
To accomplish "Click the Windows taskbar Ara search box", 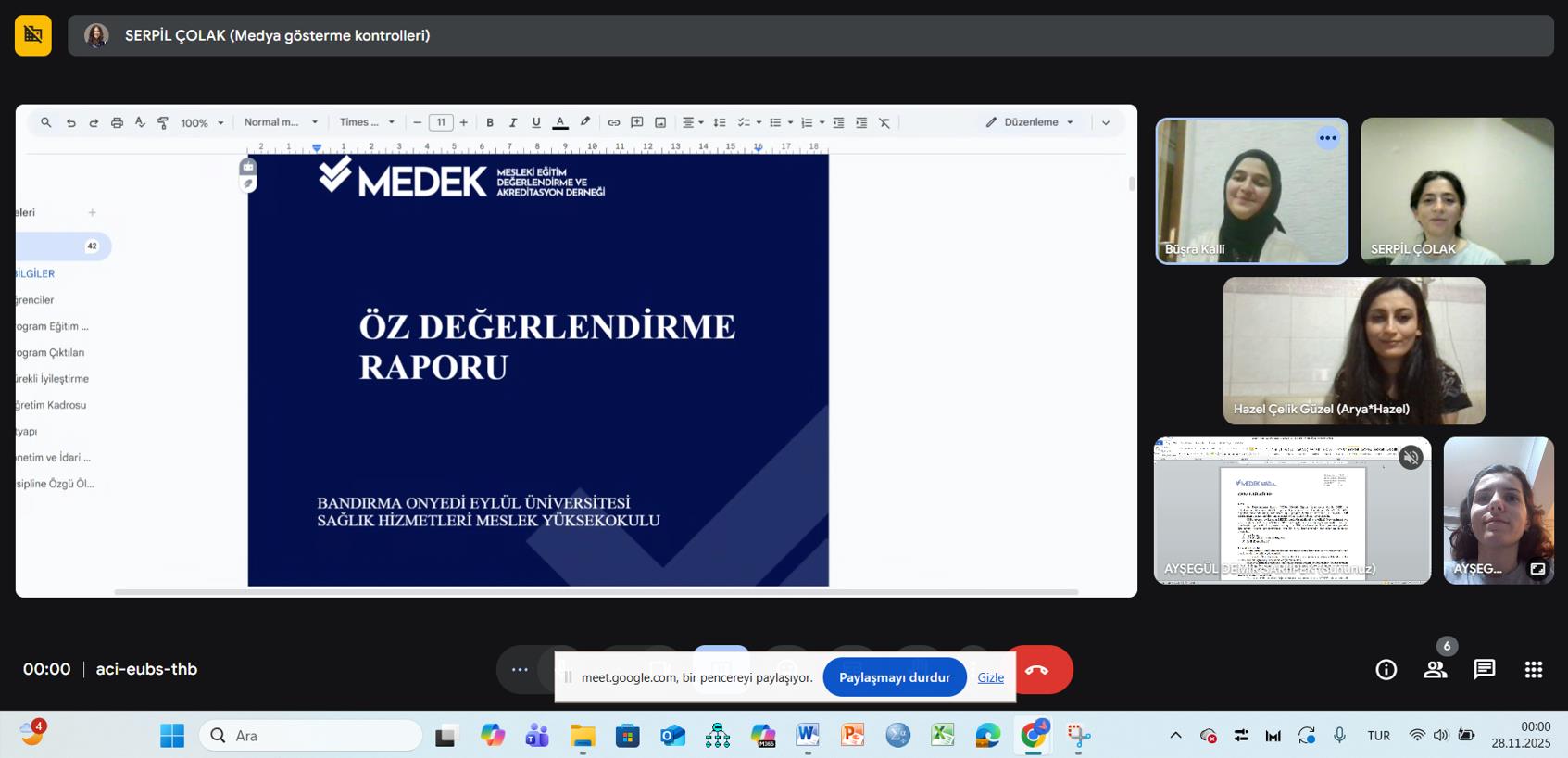I will pyautogui.click(x=310, y=735).
